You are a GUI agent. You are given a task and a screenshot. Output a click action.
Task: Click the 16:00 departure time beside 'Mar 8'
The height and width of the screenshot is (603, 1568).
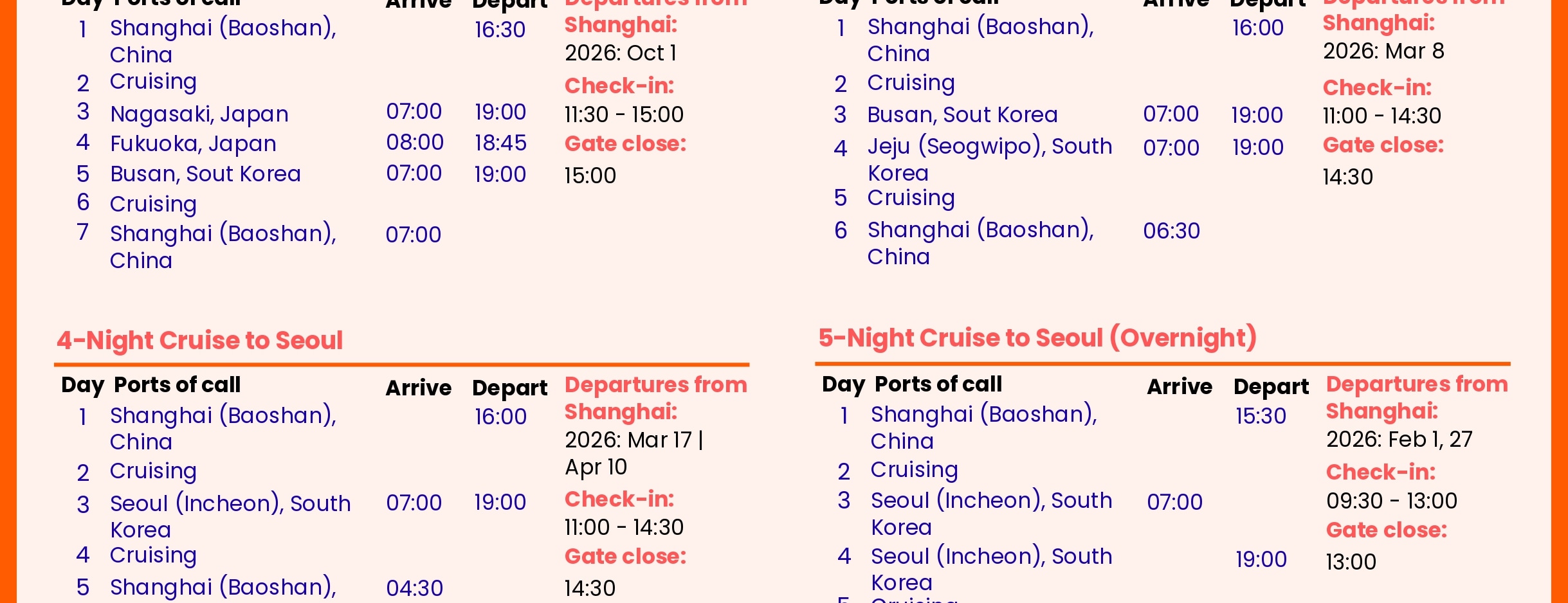pyautogui.click(x=1257, y=28)
